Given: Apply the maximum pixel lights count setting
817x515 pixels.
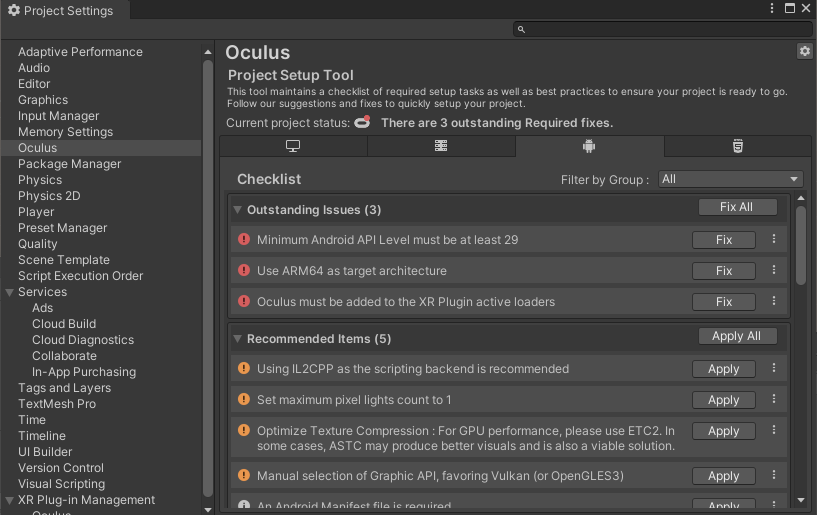Looking at the screenshot, I should point(724,400).
